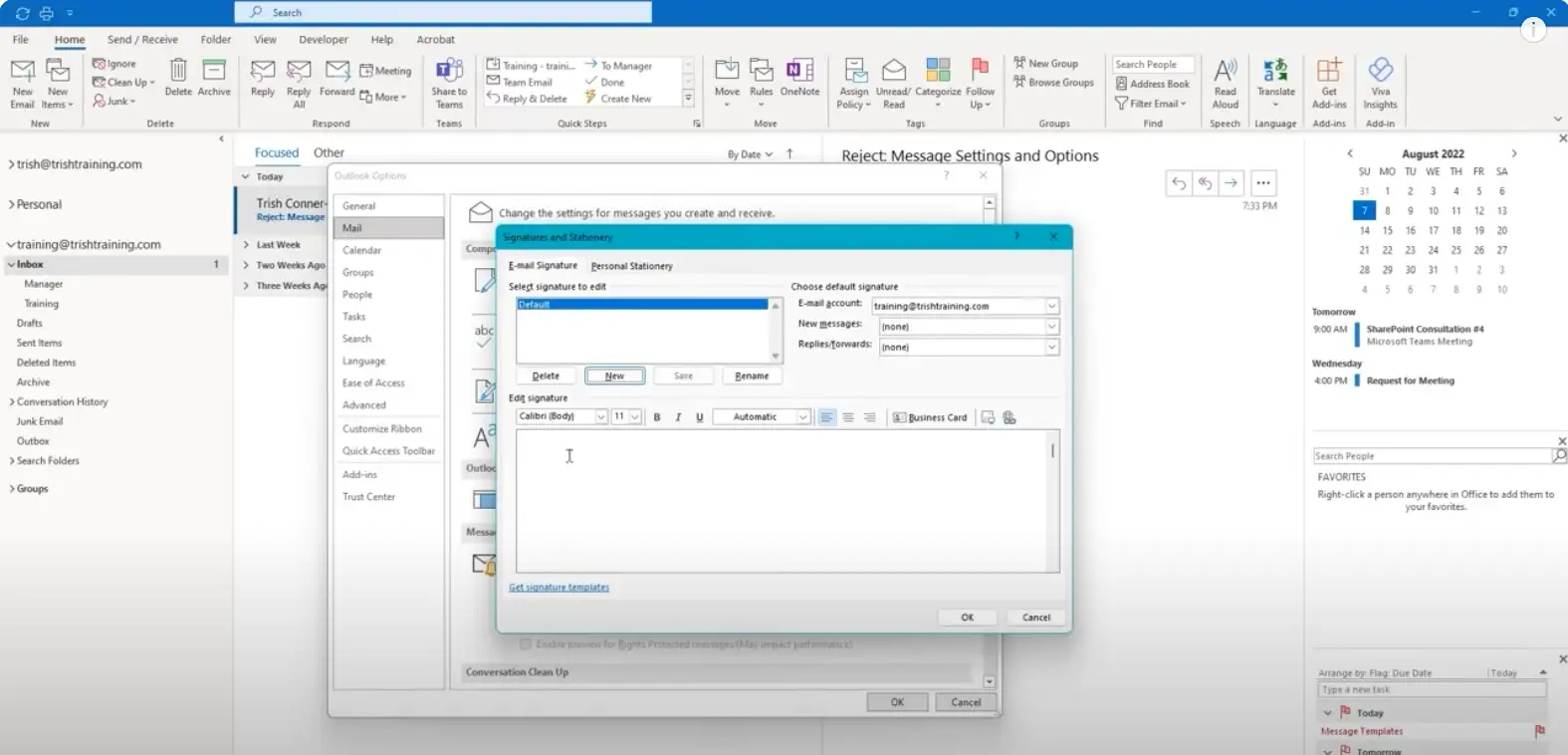Open the Send / Receive ribbon tab
1568x755 pixels.
(x=142, y=40)
